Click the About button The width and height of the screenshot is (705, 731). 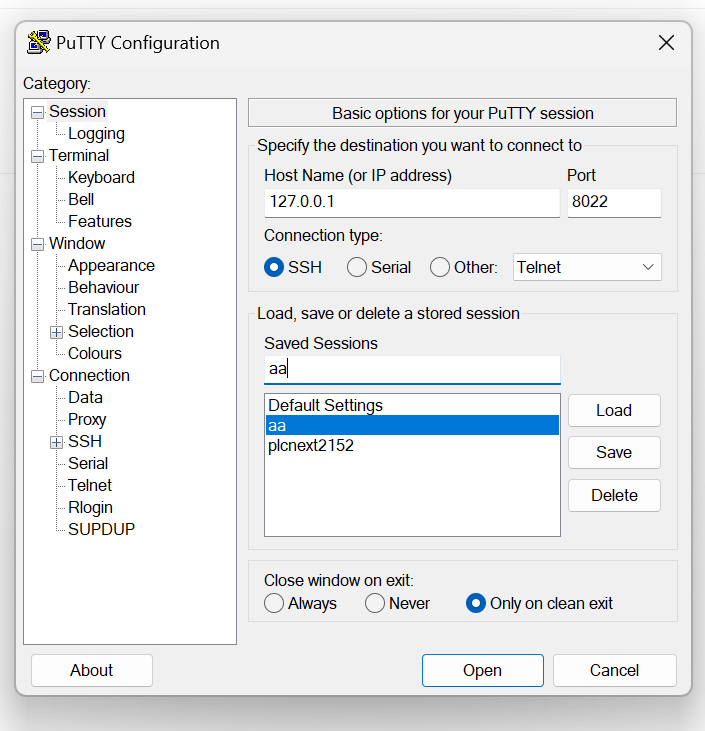click(x=92, y=670)
